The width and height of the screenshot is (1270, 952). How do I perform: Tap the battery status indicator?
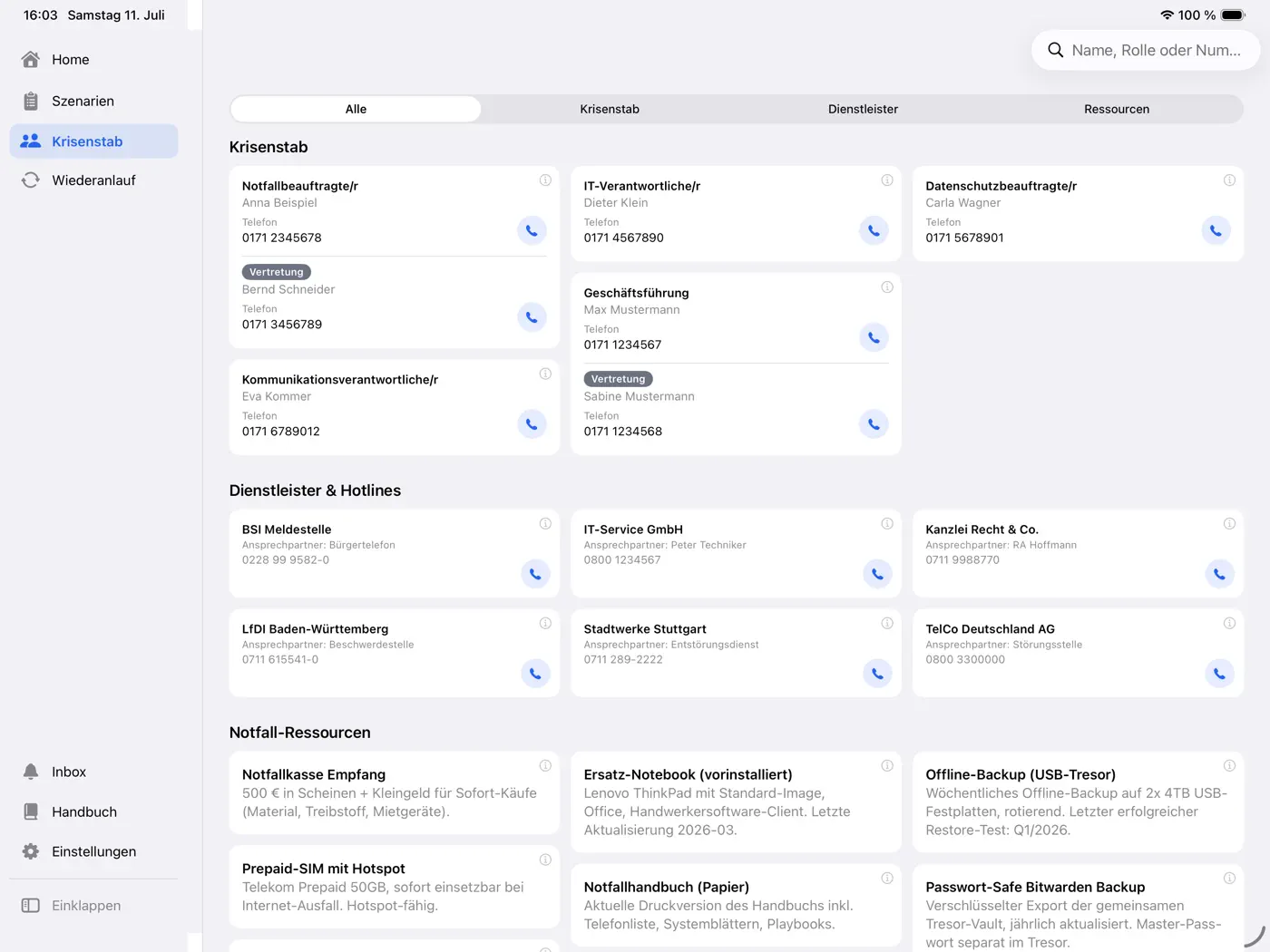click(x=1233, y=15)
